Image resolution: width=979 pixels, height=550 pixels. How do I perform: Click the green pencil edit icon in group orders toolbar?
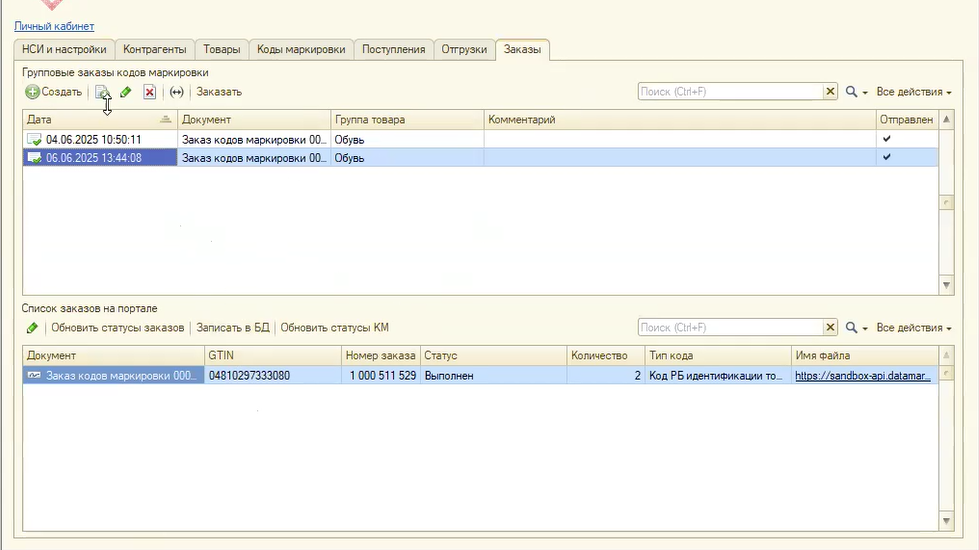126,92
